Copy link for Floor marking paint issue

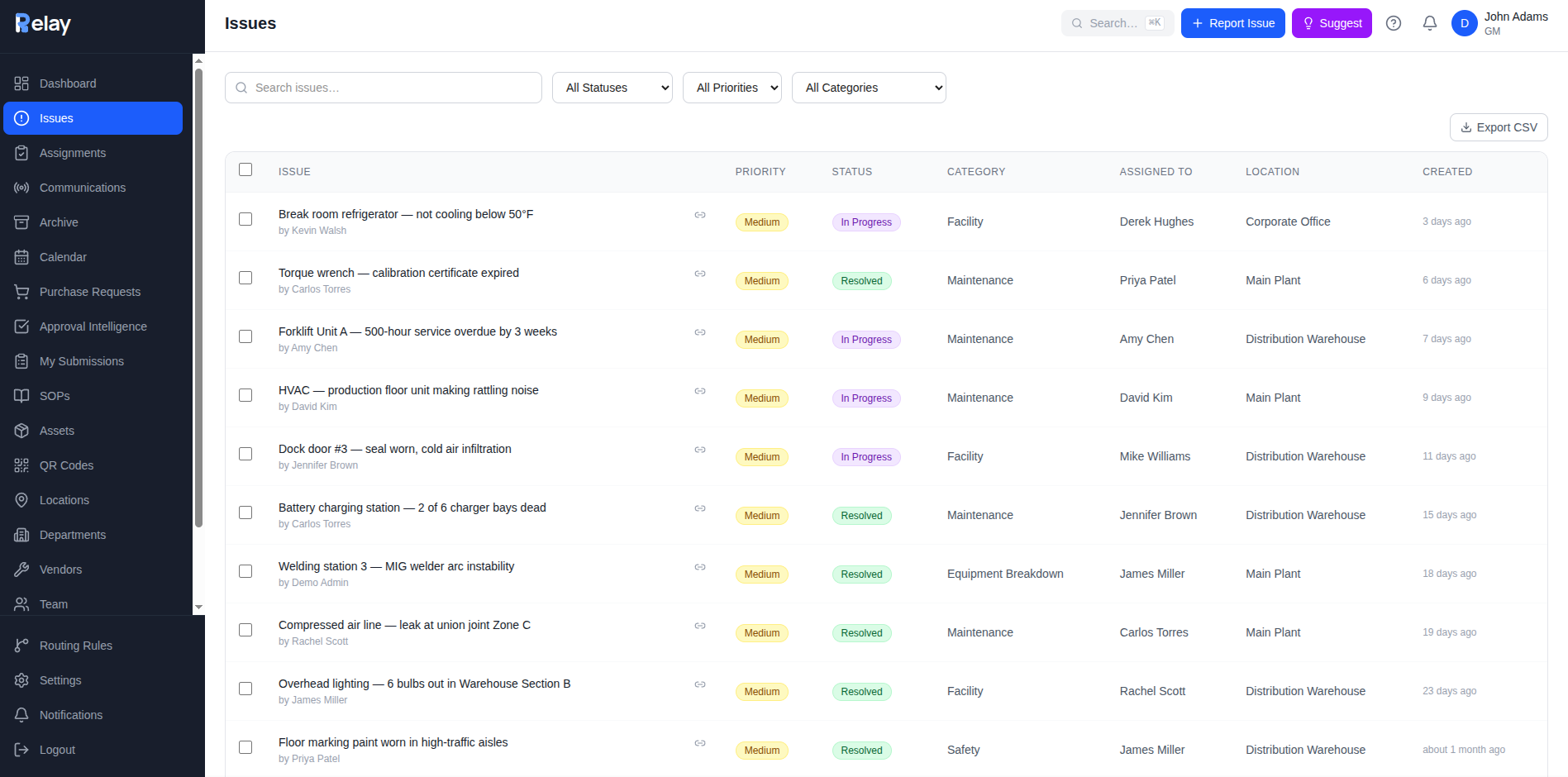click(x=700, y=743)
